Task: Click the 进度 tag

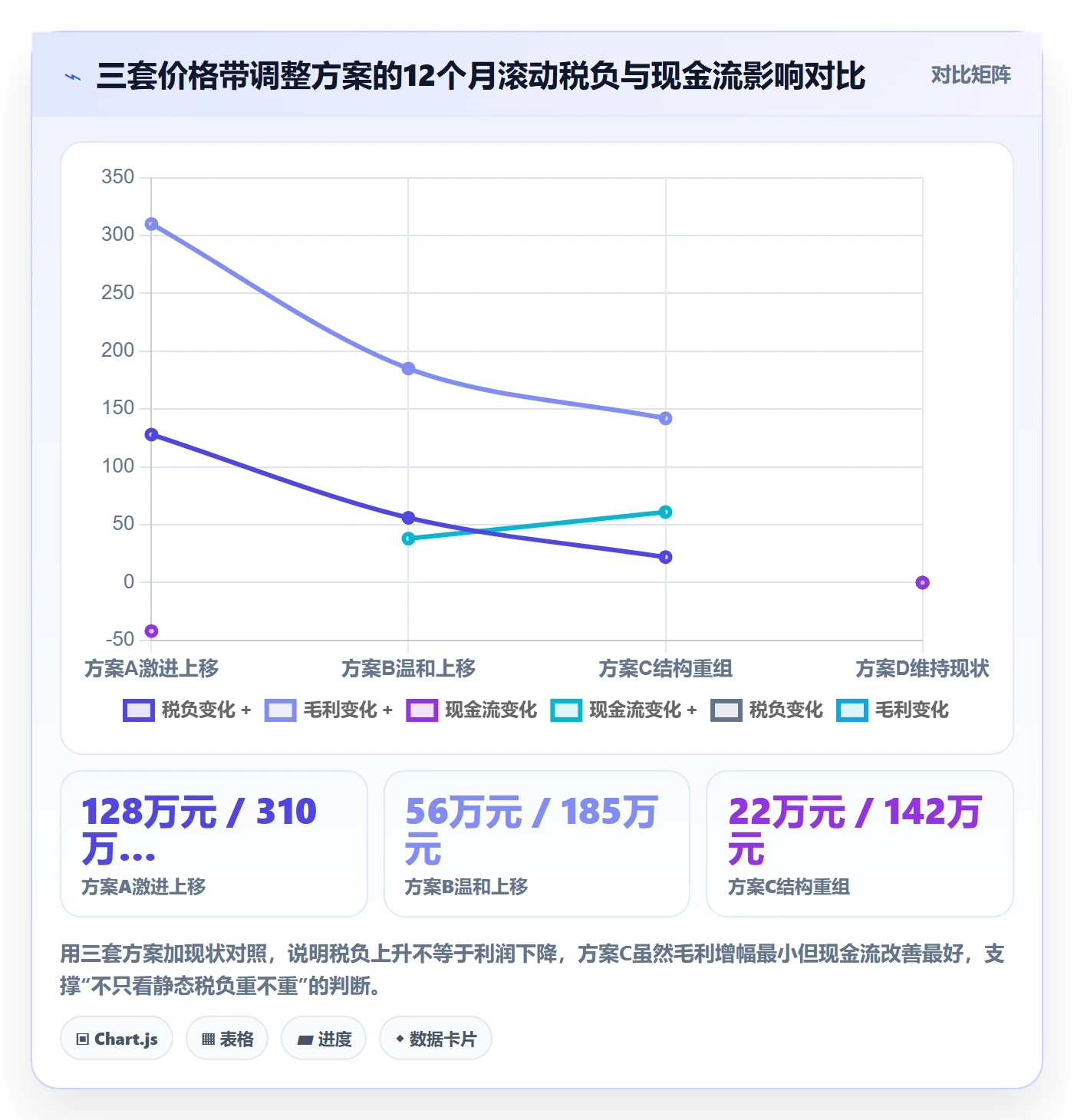Action: tap(324, 1039)
